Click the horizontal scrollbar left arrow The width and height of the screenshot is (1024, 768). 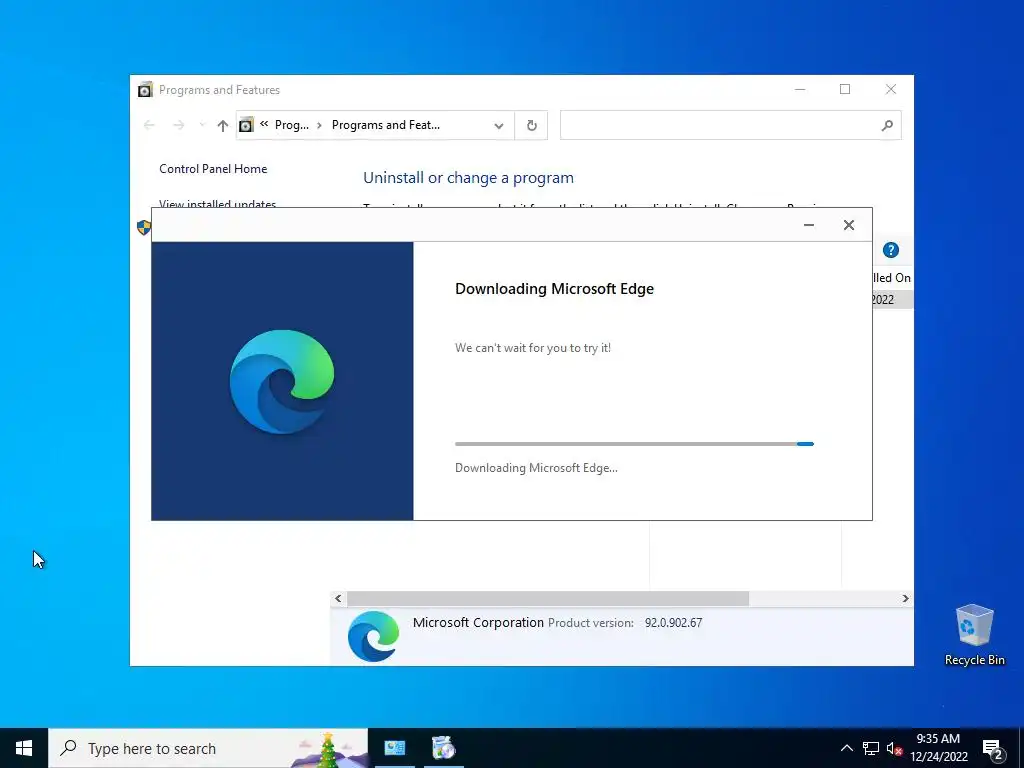tap(338, 598)
